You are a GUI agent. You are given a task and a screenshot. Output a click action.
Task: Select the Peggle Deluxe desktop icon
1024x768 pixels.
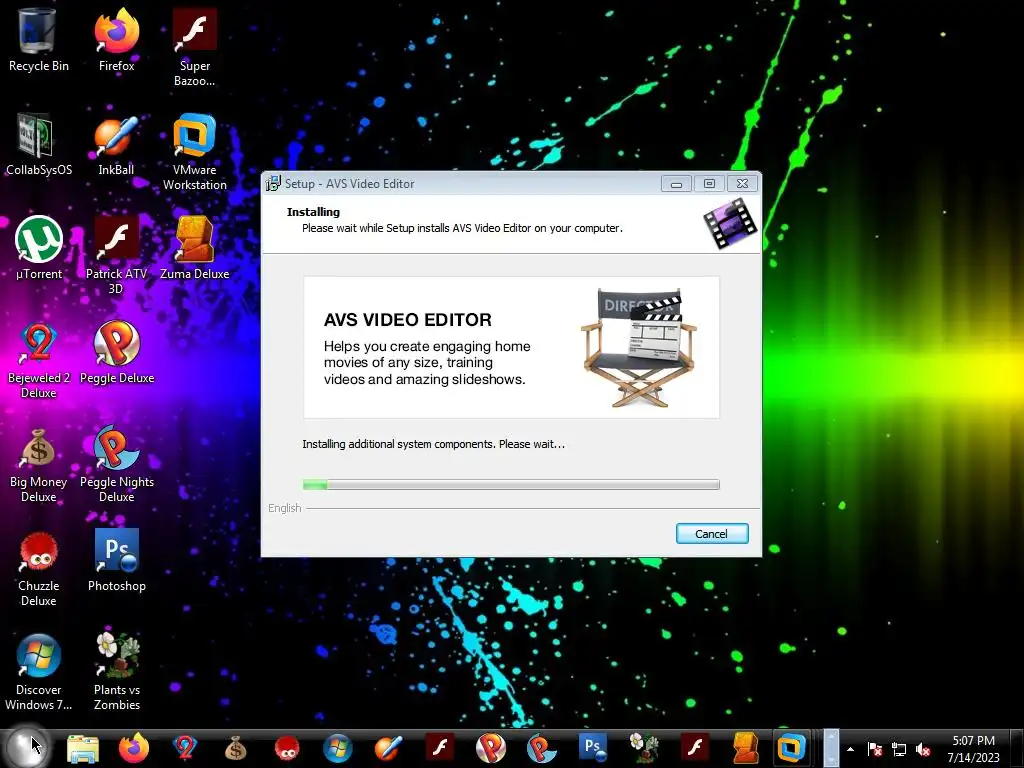[x=116, y=352]
